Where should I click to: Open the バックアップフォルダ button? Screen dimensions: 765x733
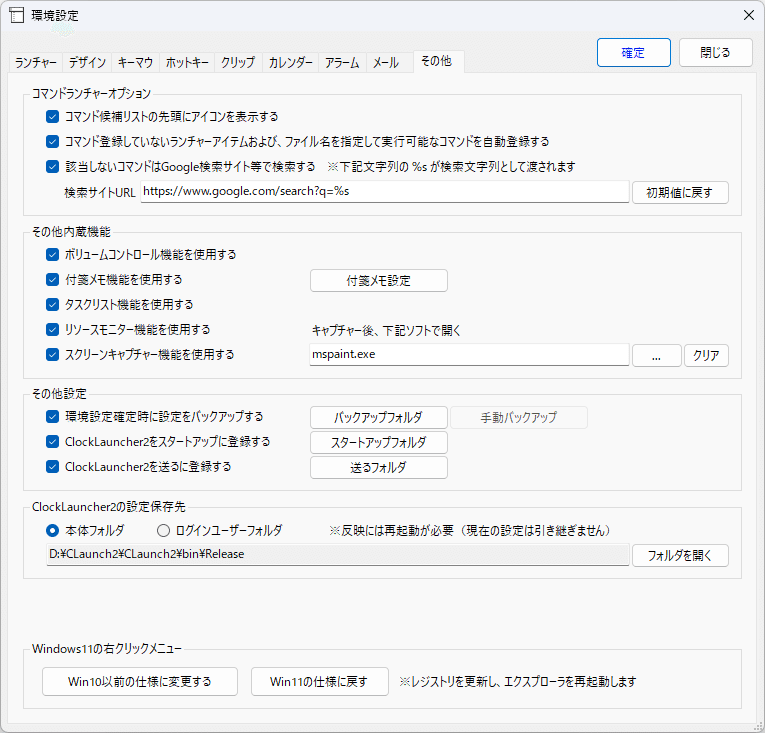[379, 418]
